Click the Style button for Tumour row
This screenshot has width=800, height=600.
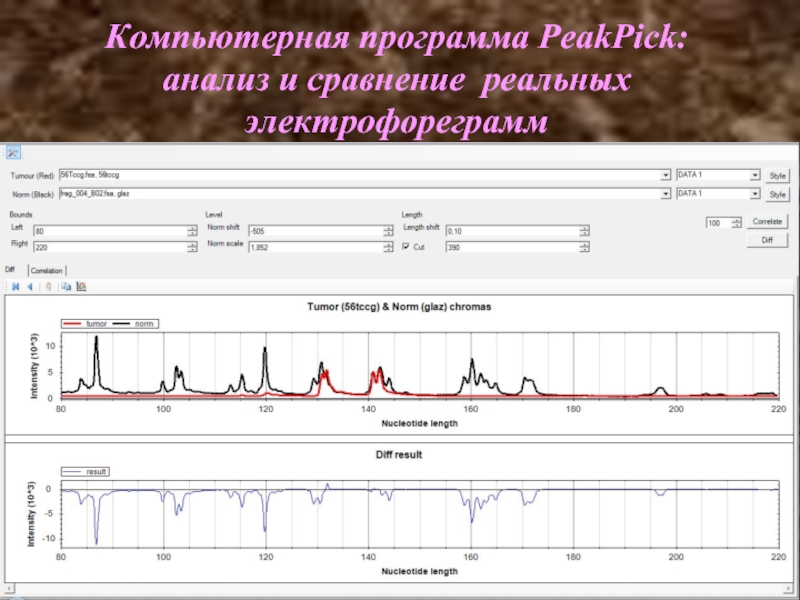pos(777,176)
